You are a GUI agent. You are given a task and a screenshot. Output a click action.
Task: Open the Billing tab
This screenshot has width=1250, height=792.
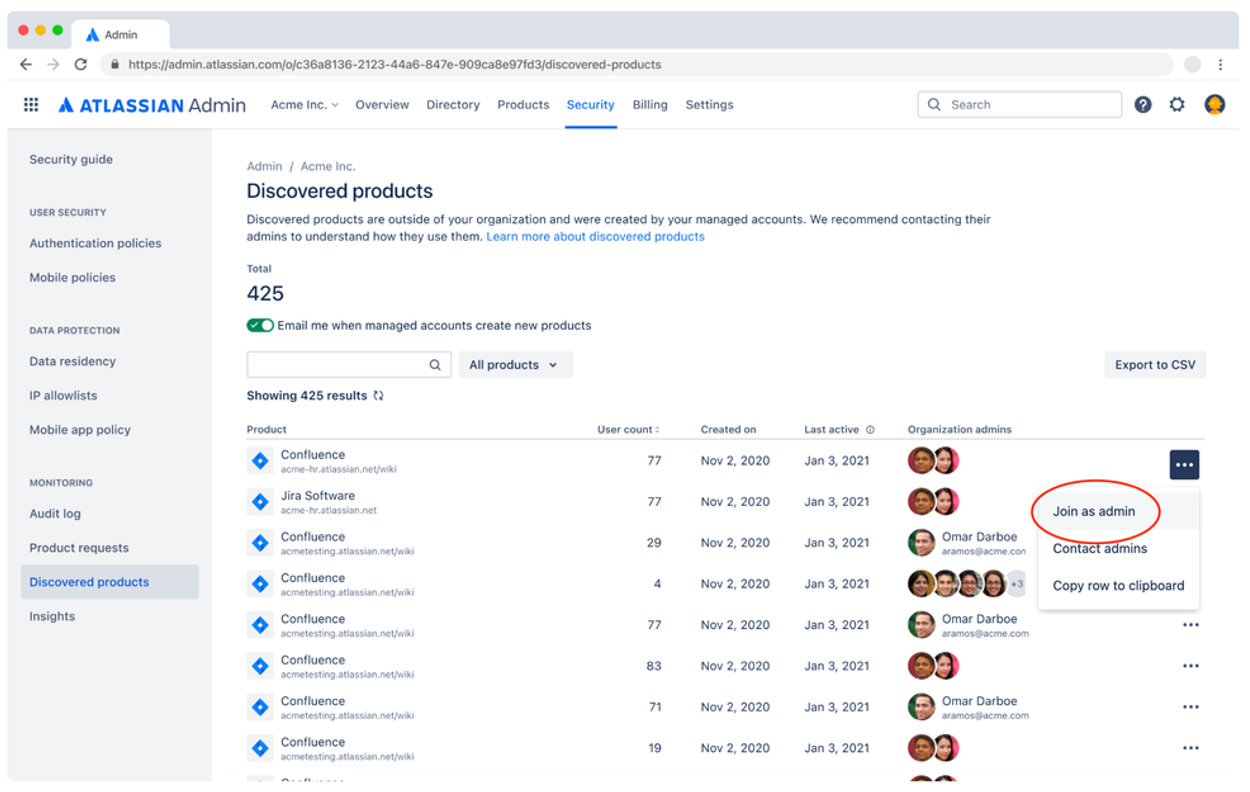pos(650,105)
